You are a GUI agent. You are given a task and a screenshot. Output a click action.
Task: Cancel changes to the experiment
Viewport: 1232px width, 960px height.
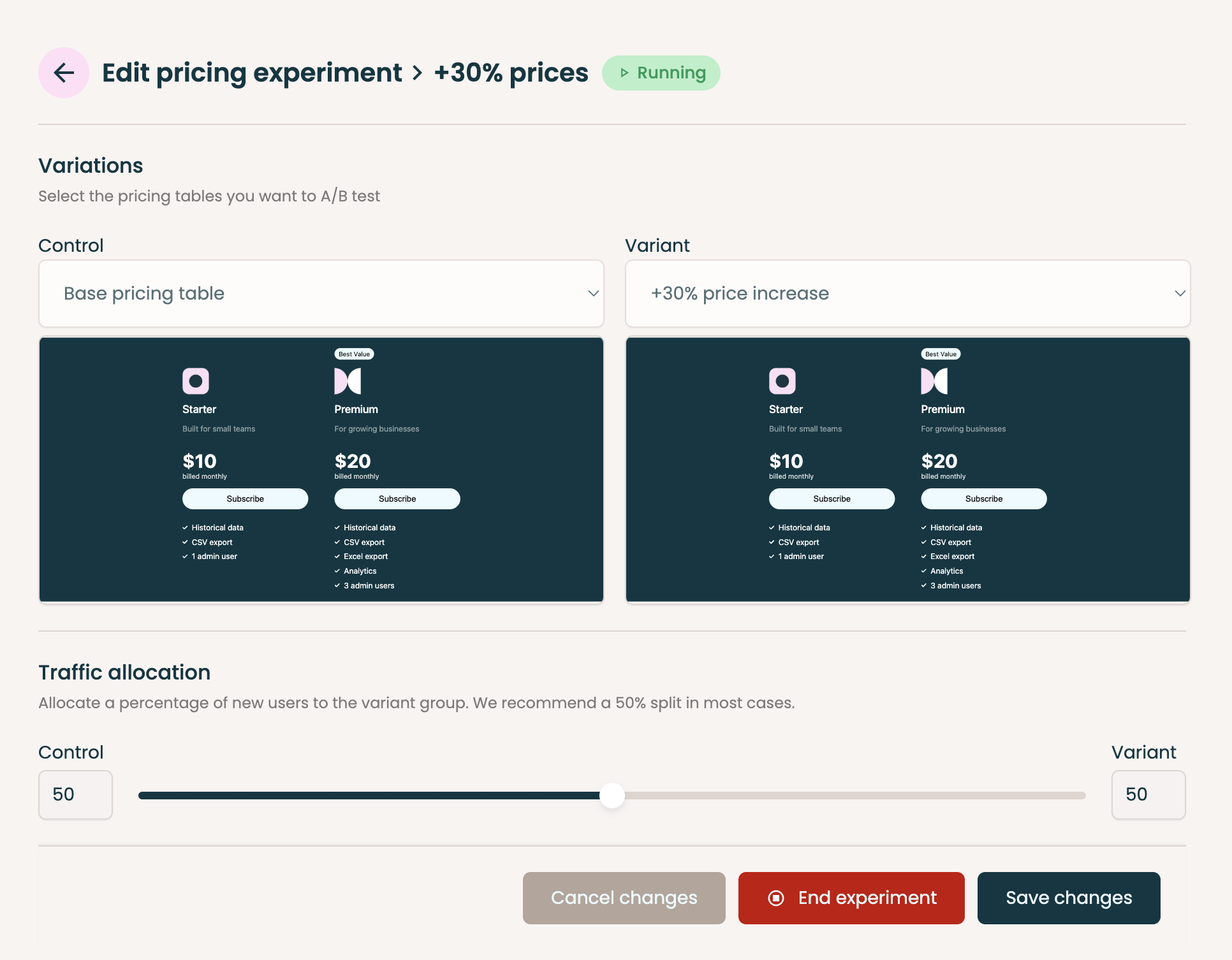click(x=623, y=898)
